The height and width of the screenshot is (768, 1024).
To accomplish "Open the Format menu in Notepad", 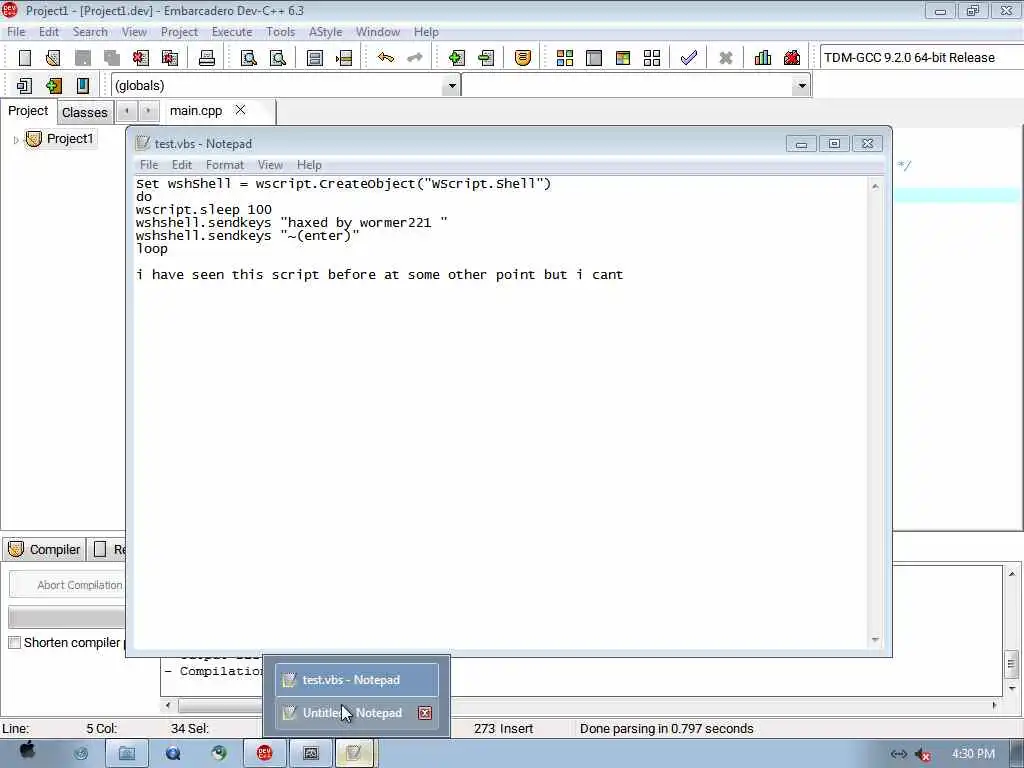I will (x=225, y=165).
